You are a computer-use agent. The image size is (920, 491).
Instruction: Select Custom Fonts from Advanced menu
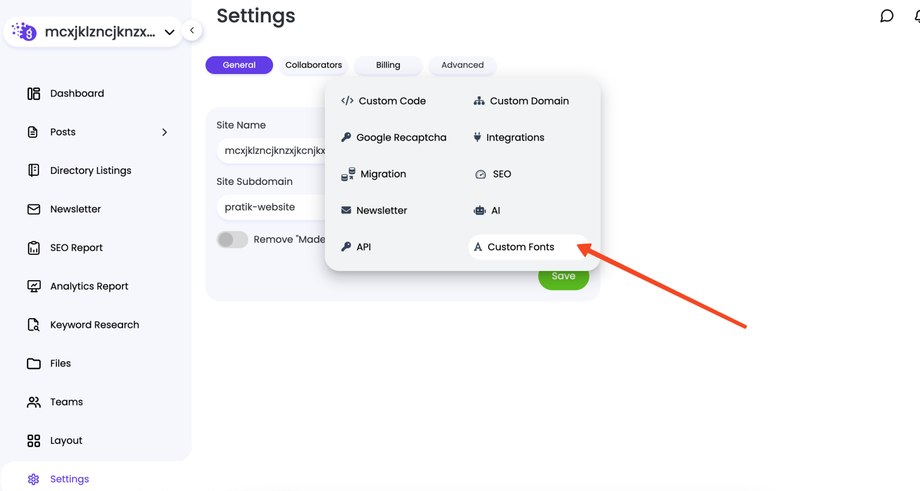(x=520, y=247)
